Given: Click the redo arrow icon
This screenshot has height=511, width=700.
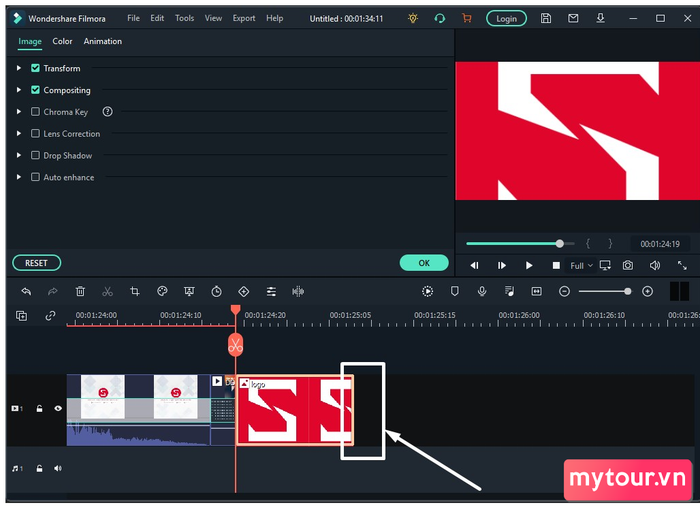Looking at the screenshot, I should coord(53,292).
